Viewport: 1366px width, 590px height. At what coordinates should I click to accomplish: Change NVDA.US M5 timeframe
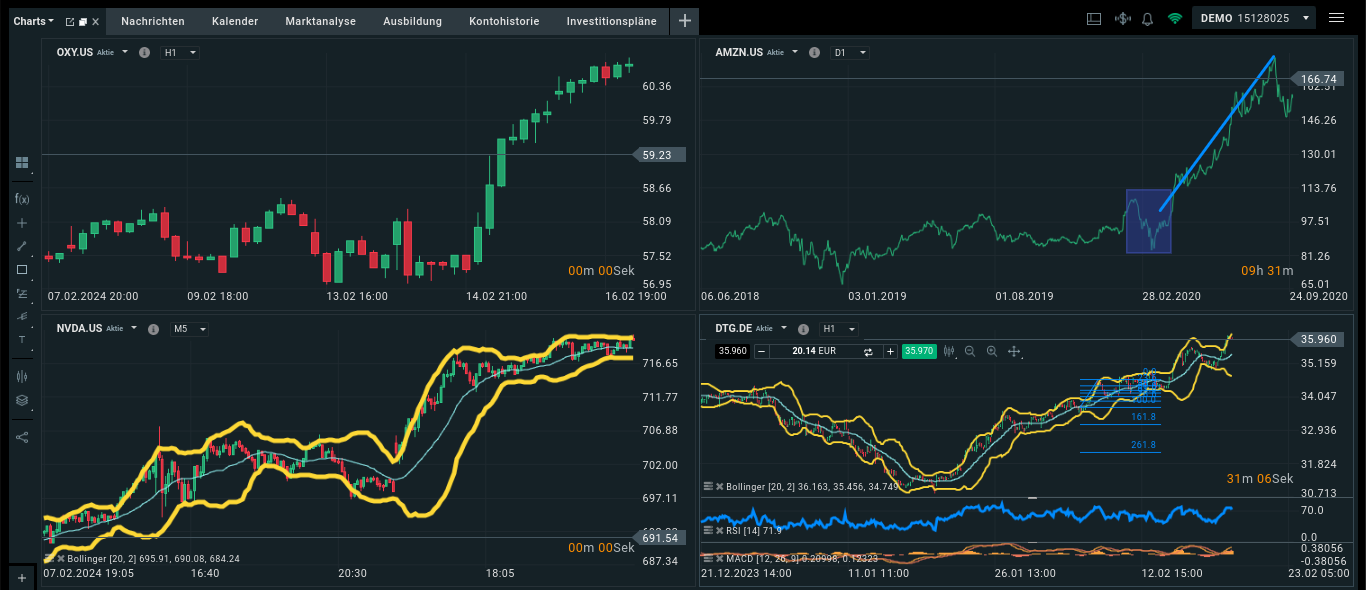tap(189, 328)
